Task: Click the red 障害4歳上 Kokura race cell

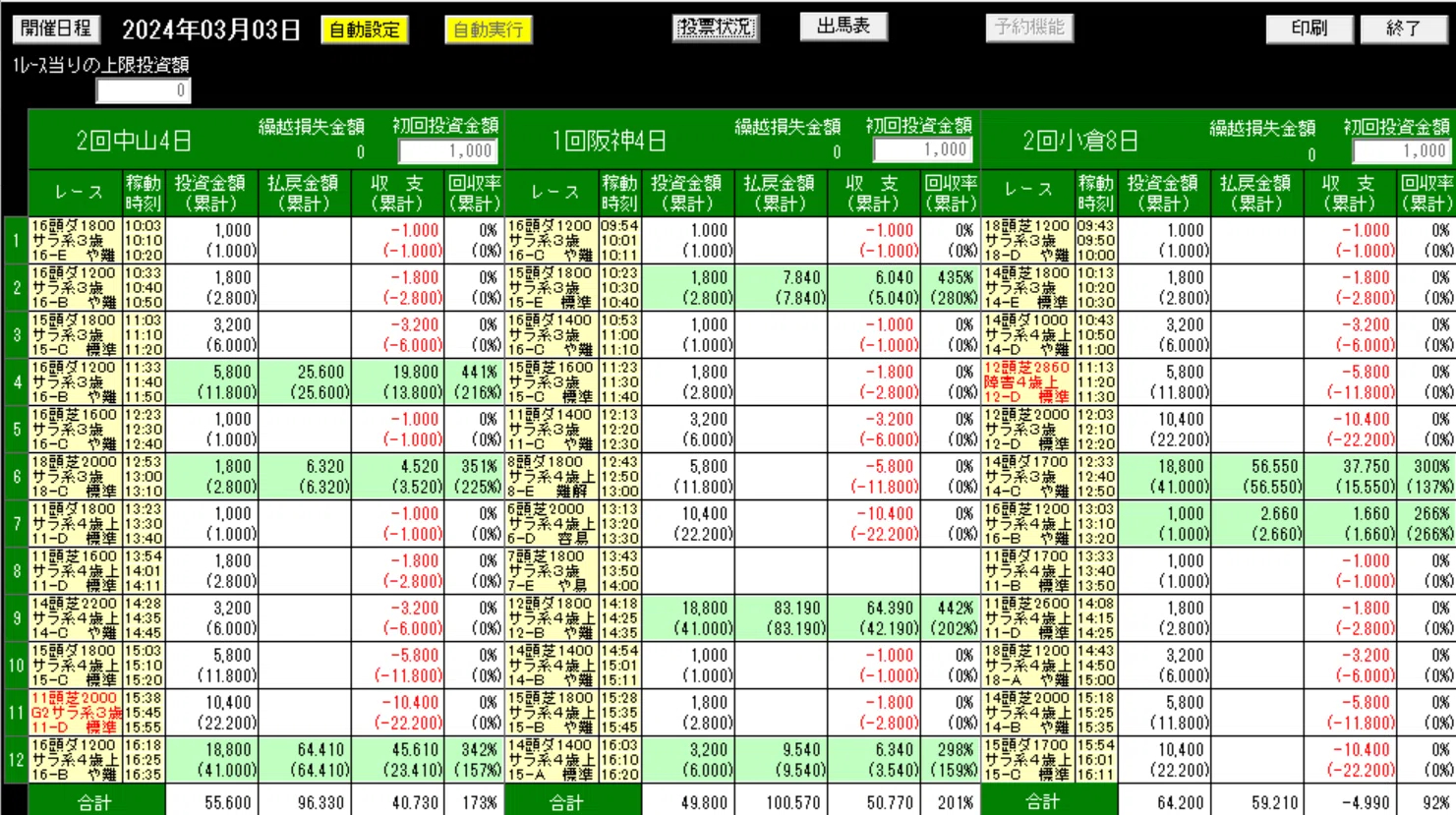Action: [1027, 382]
